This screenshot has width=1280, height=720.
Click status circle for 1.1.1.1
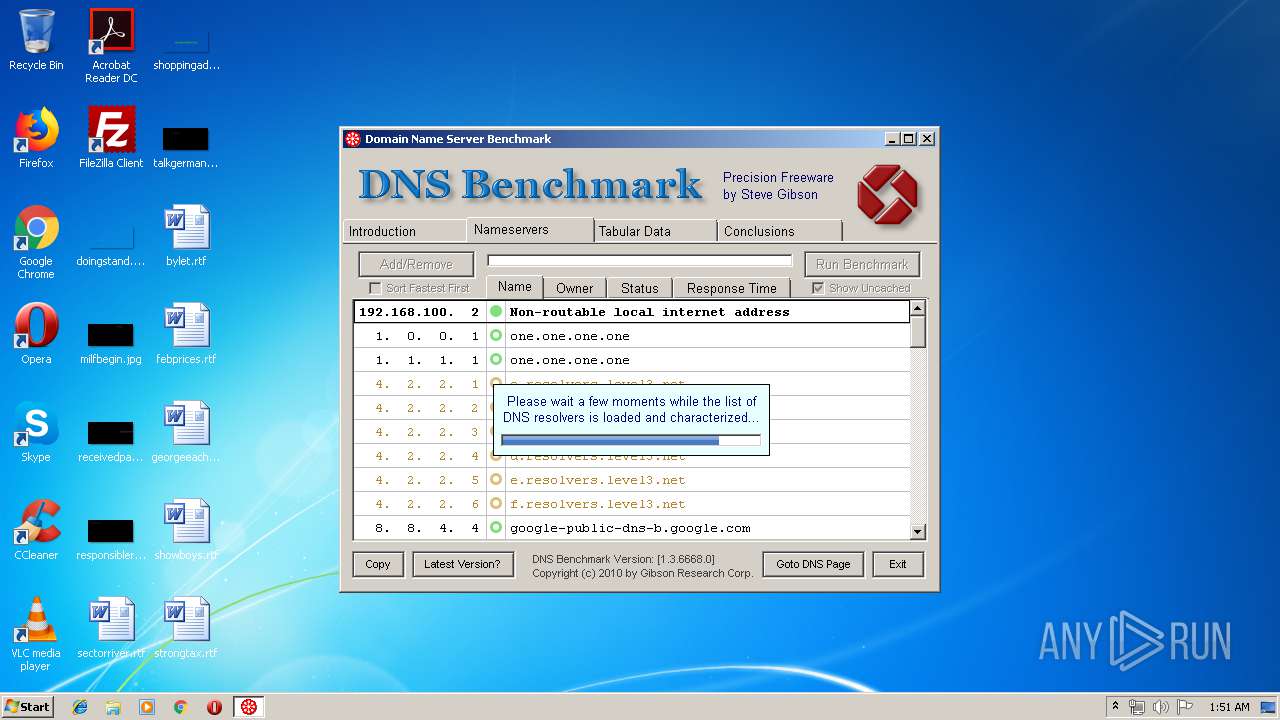tap(496, 360)
